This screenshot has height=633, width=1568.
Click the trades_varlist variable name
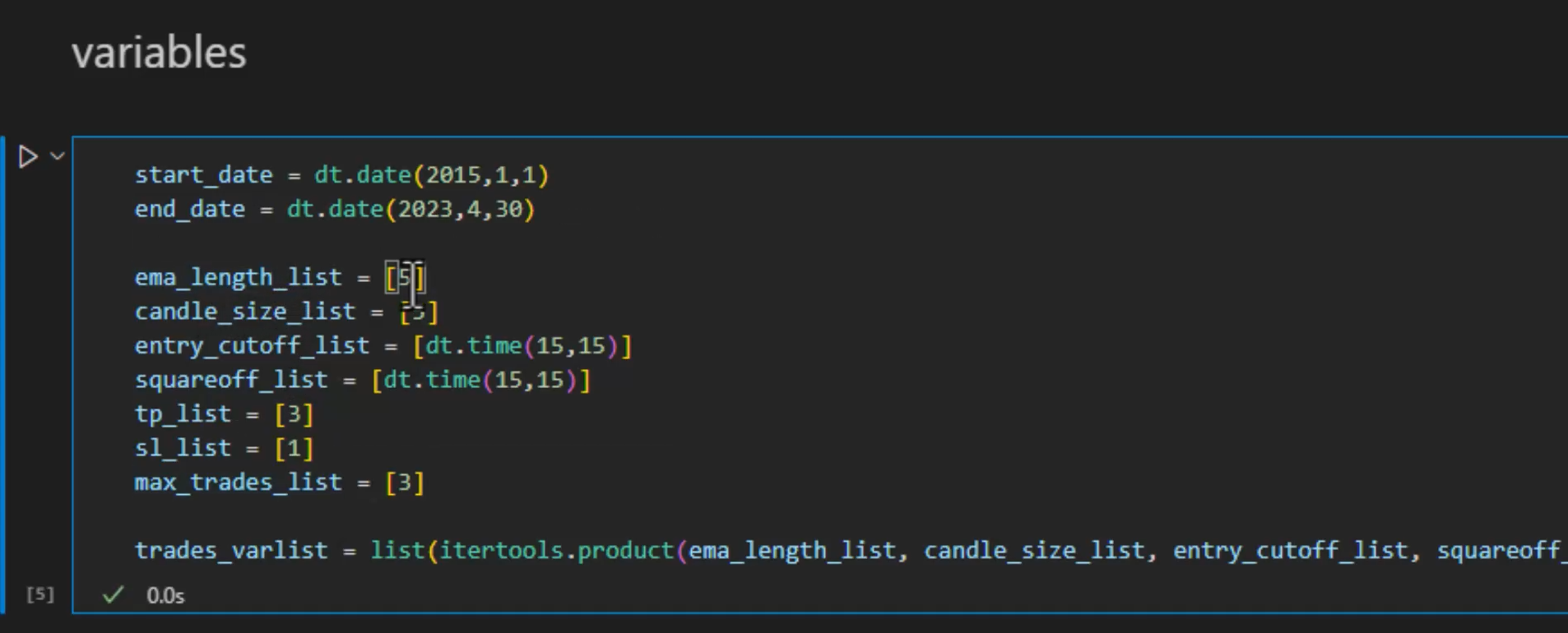point(230,551)
